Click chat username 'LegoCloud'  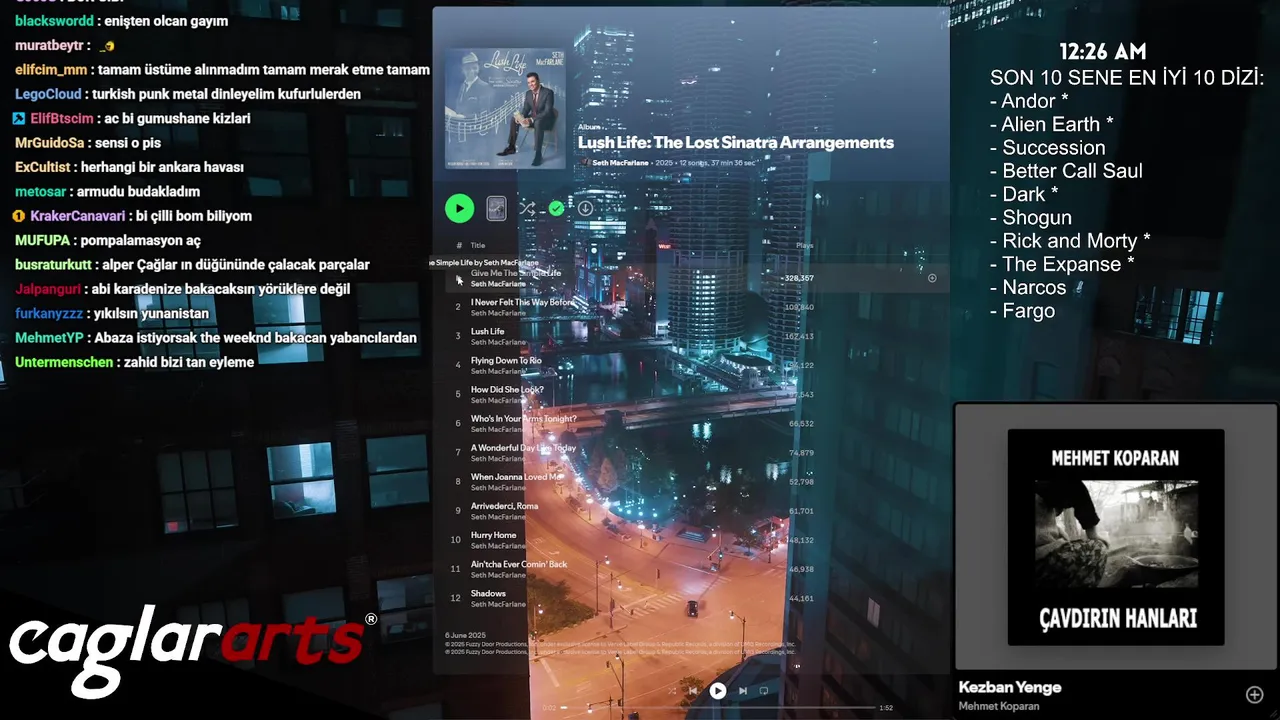[48, 94]
